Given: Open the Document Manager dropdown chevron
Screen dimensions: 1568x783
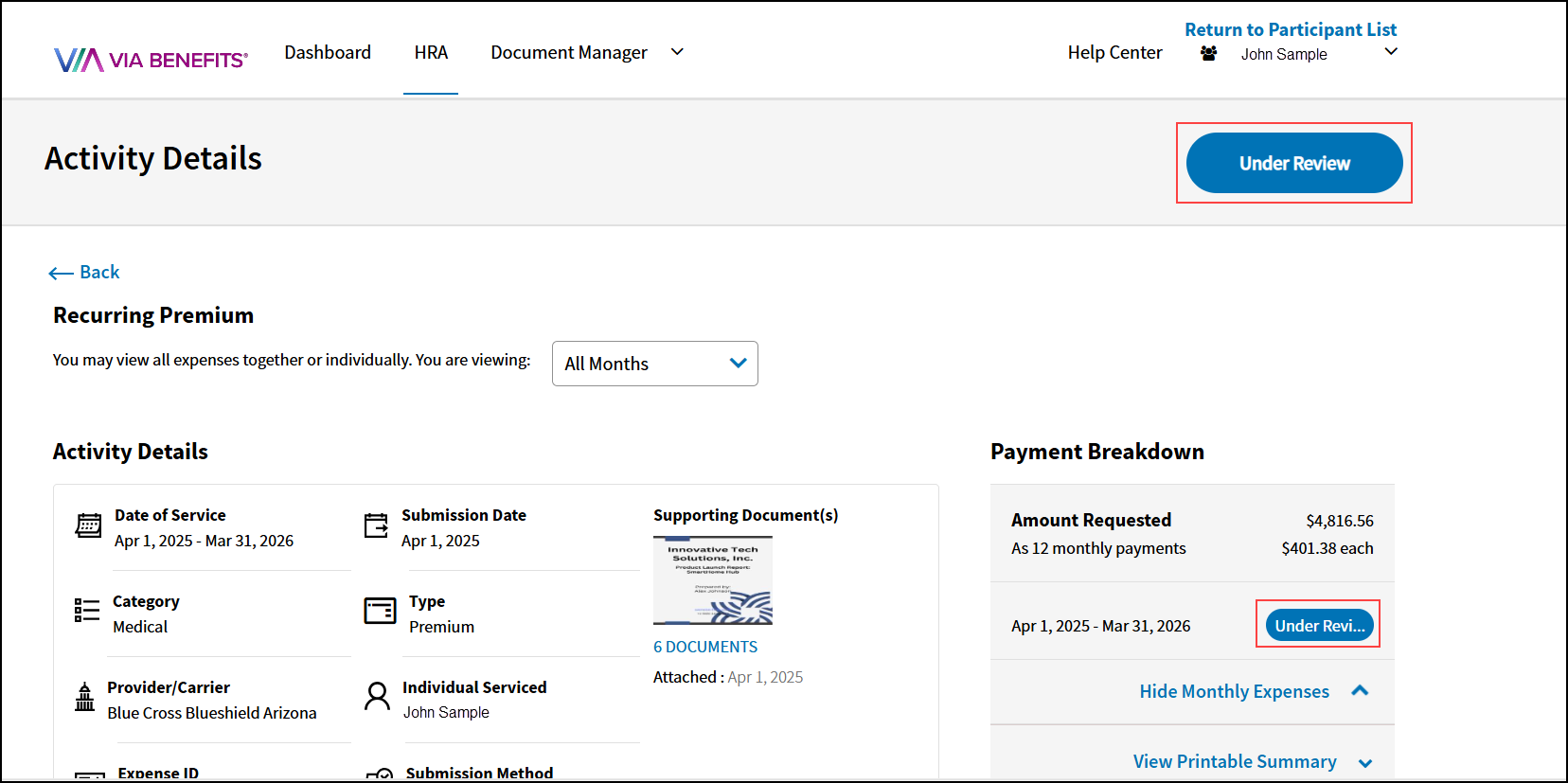Looking at the screenshot, I should (677, 52).
